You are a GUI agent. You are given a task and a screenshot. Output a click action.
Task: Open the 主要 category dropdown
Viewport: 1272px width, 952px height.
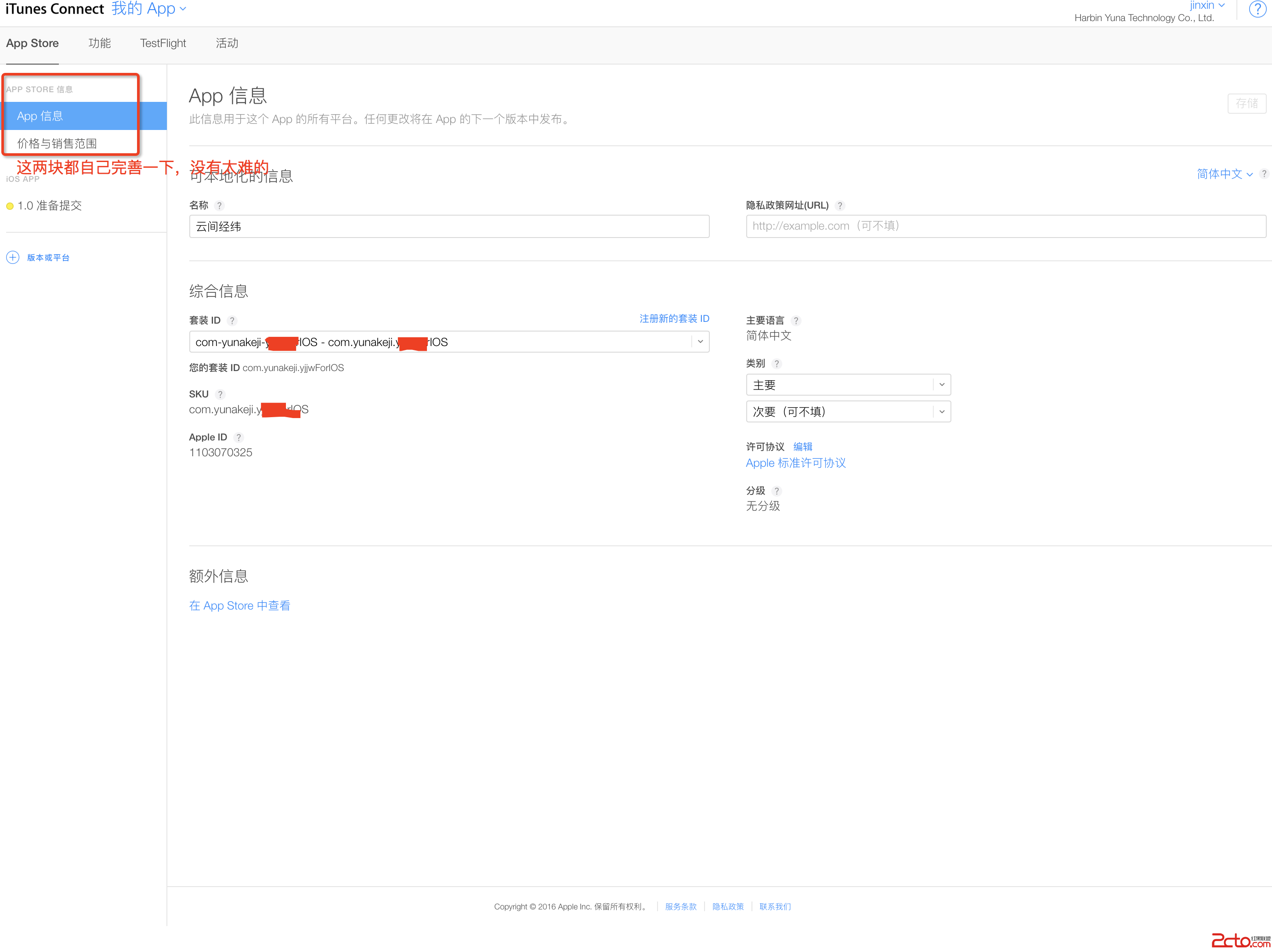[941, 385]
